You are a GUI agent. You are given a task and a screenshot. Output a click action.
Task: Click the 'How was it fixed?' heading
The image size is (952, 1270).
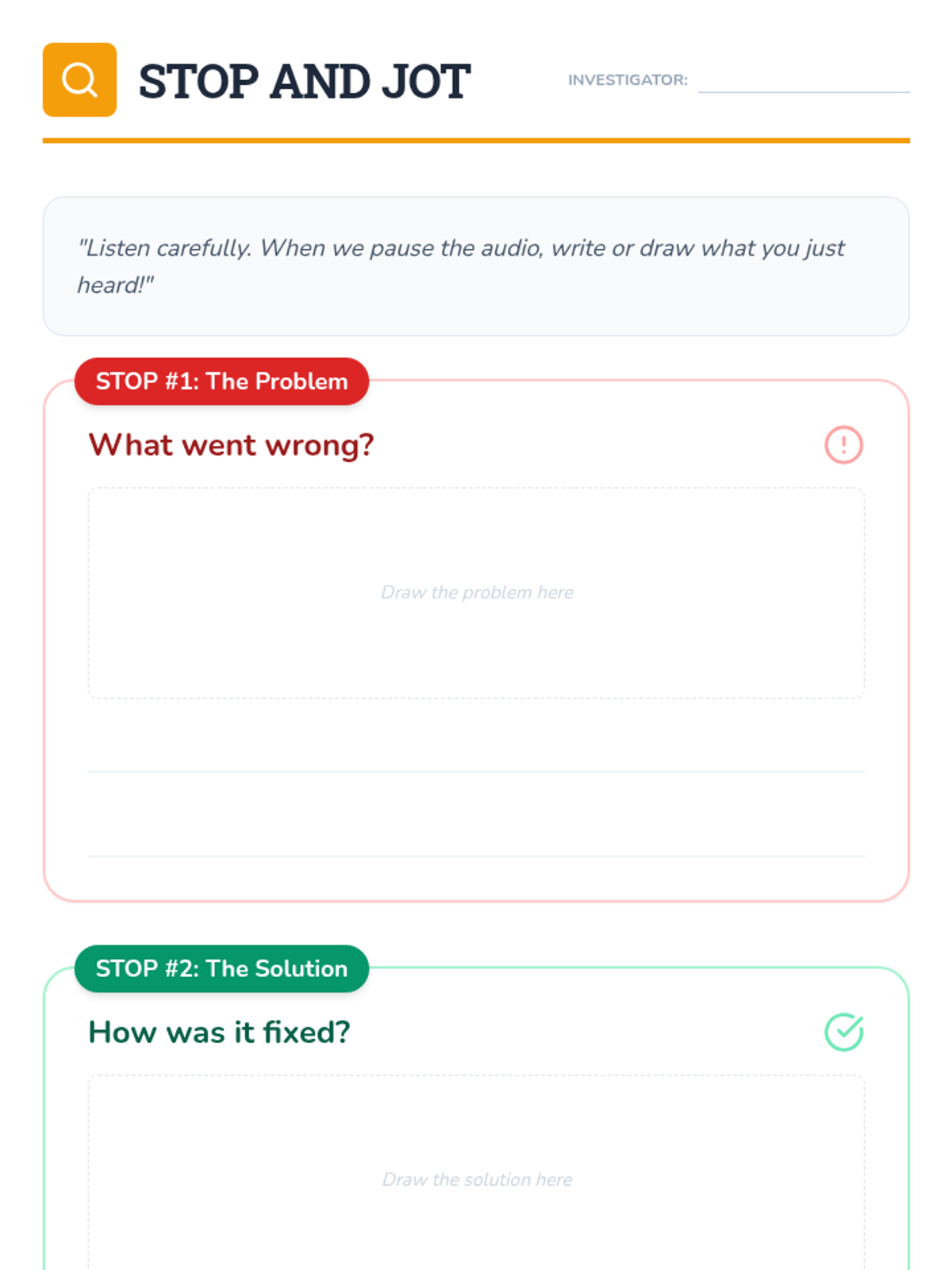(219, 1033)
